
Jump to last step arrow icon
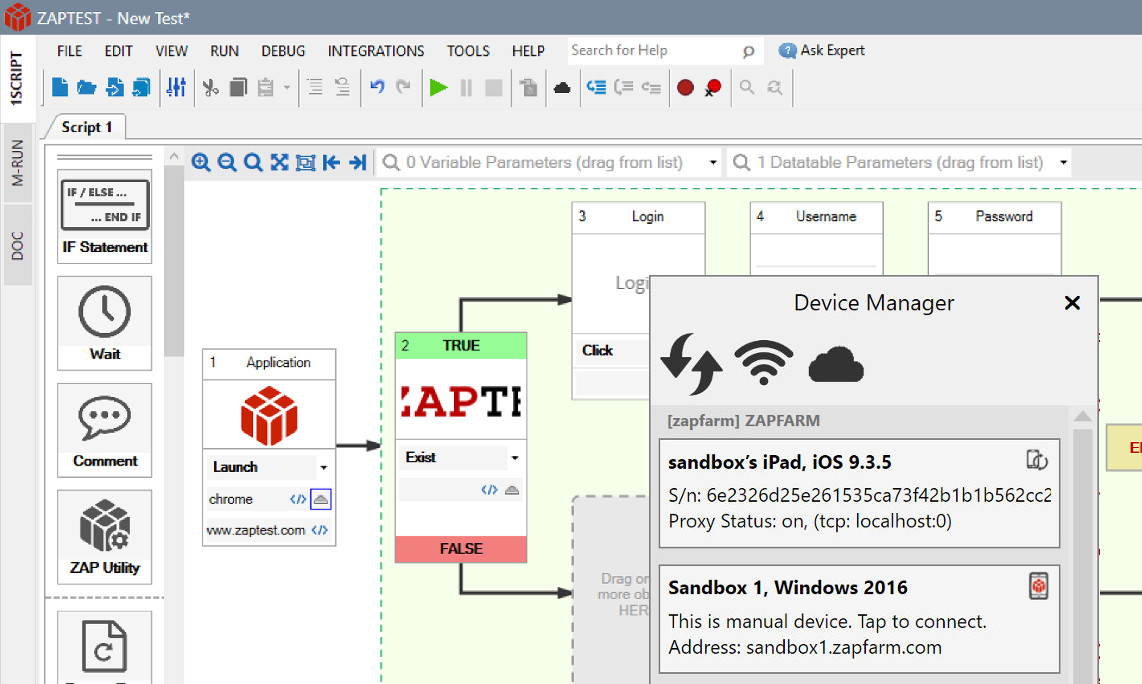[357, 162]
